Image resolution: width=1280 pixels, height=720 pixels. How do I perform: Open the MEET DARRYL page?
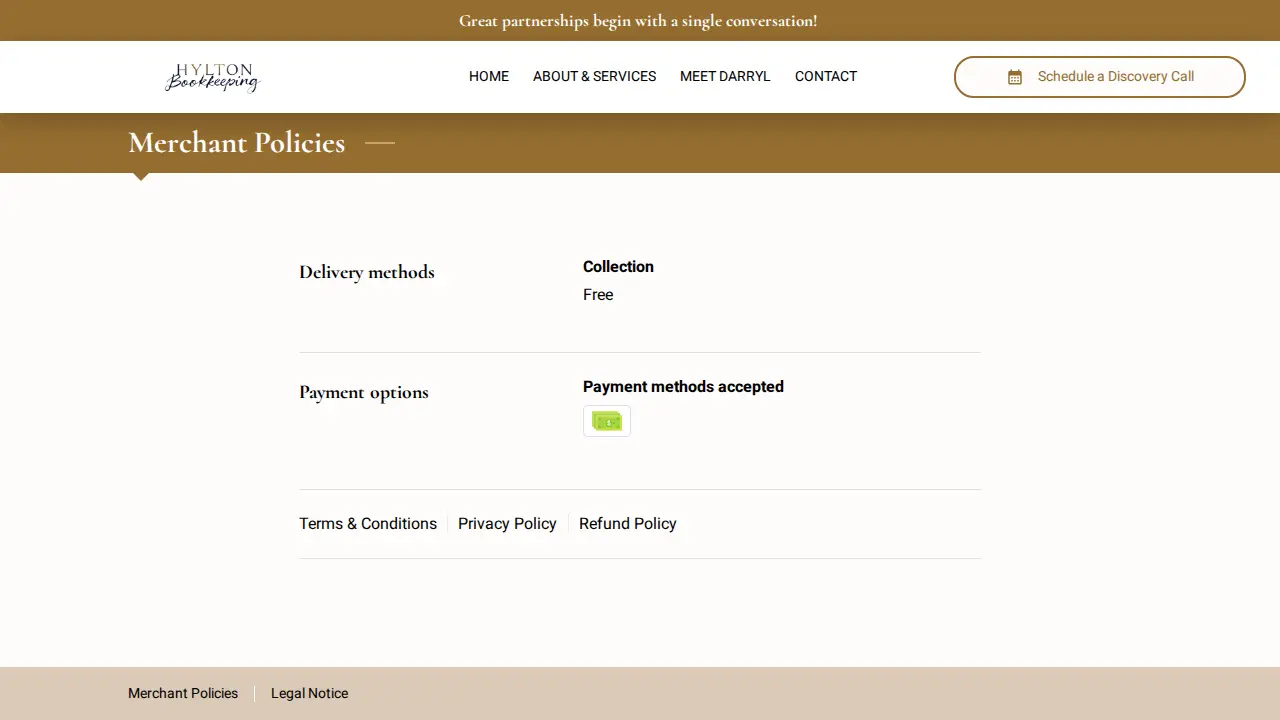click(725, 76)
